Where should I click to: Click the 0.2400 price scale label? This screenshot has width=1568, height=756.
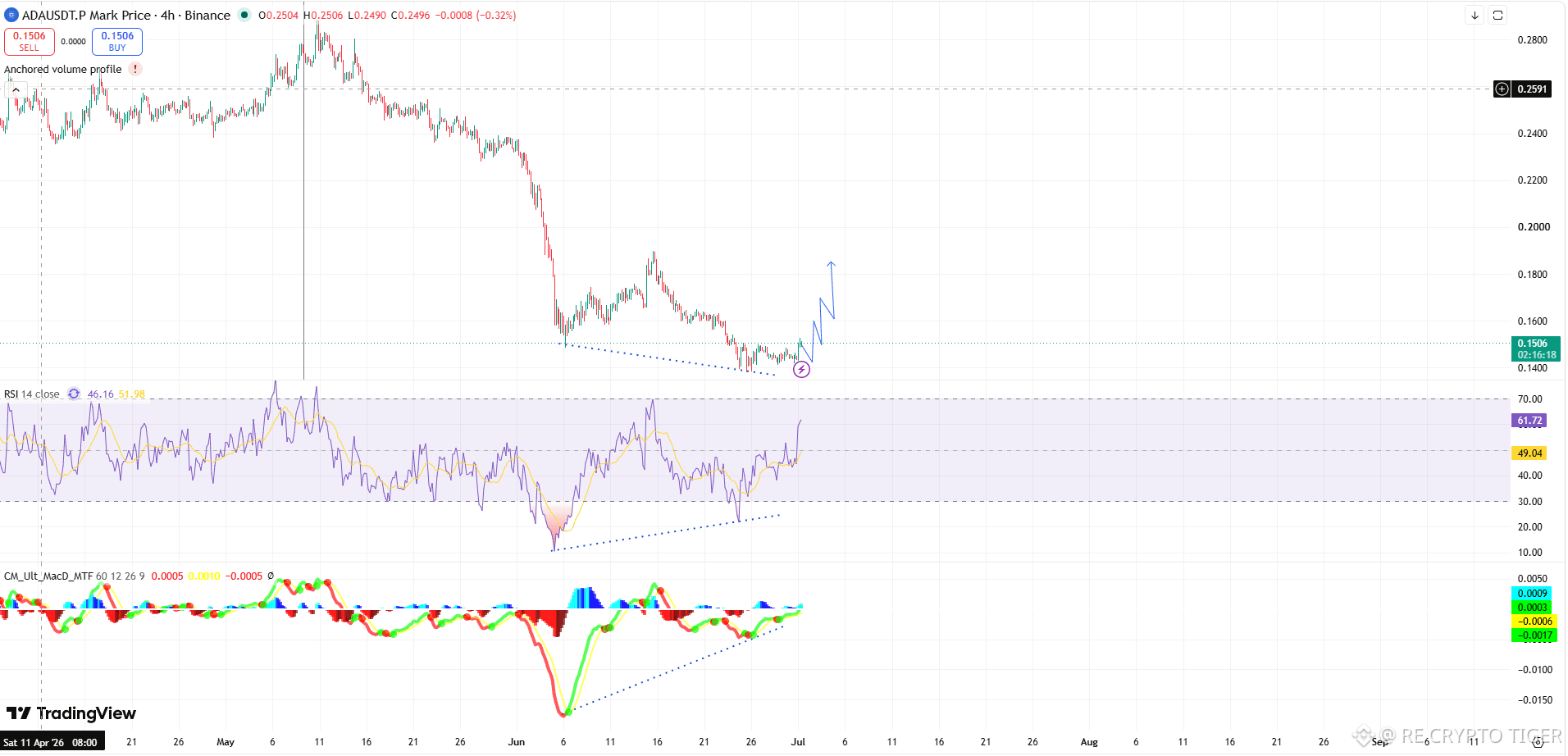(x=1533, y=134)
